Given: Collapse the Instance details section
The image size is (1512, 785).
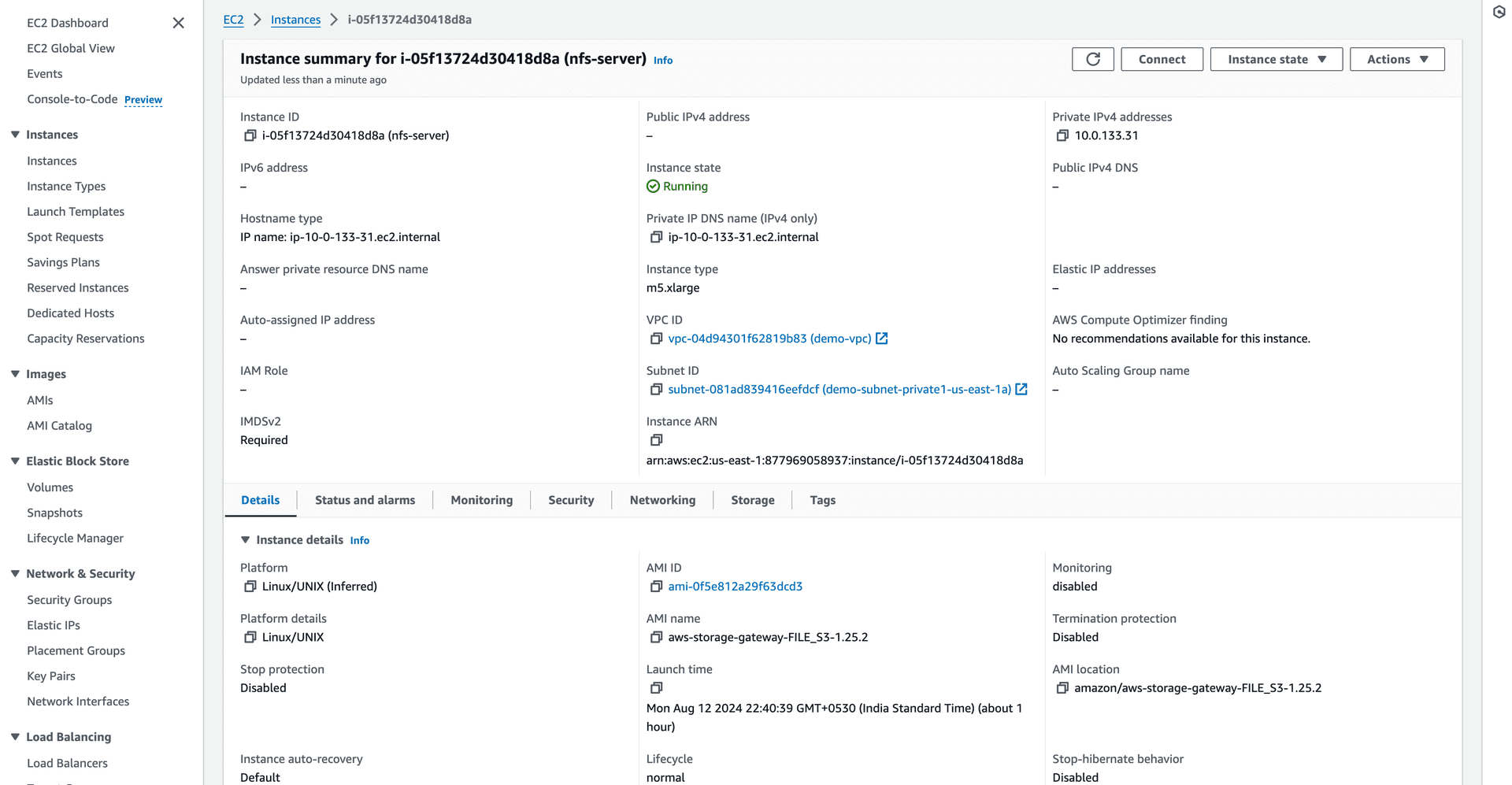Looking at the screenshot, I should coord(245,540).
